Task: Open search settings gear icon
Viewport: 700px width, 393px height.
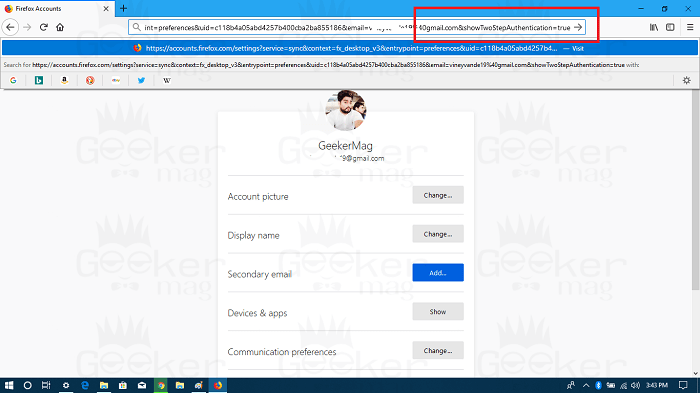Action: point(687,80)
